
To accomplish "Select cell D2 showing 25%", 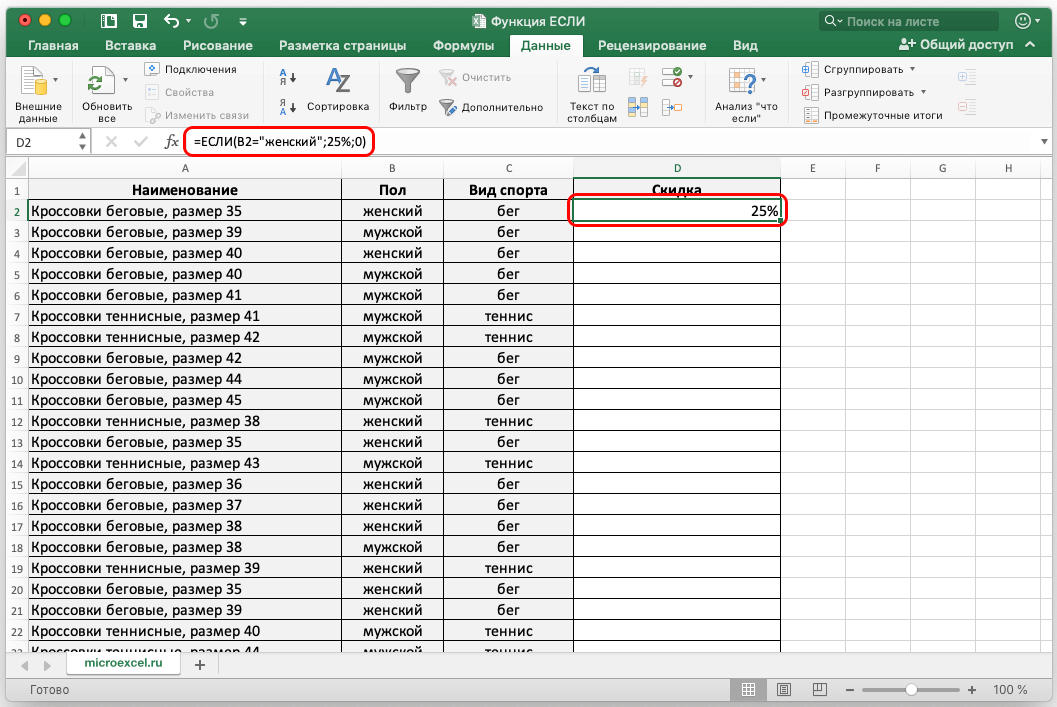I will click(x=677, y=211).
